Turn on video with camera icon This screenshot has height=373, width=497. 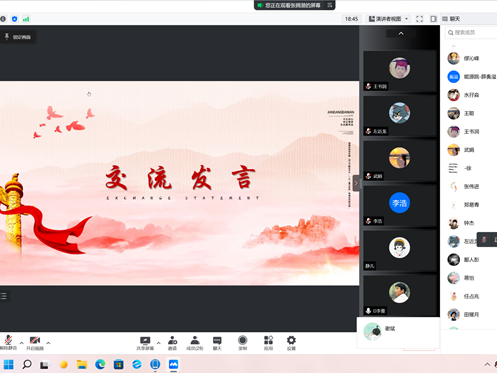[35, 343]
